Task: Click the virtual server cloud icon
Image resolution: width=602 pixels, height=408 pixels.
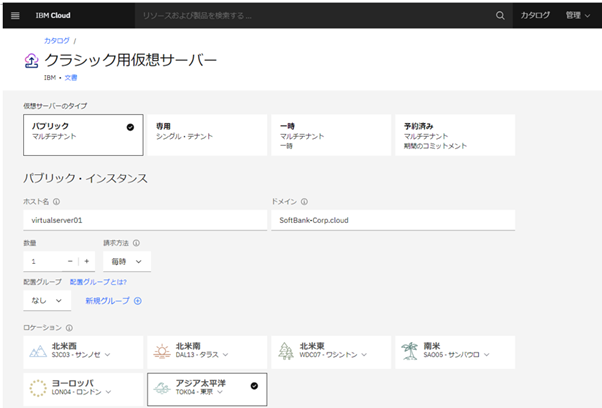Action: coord(30,61)
